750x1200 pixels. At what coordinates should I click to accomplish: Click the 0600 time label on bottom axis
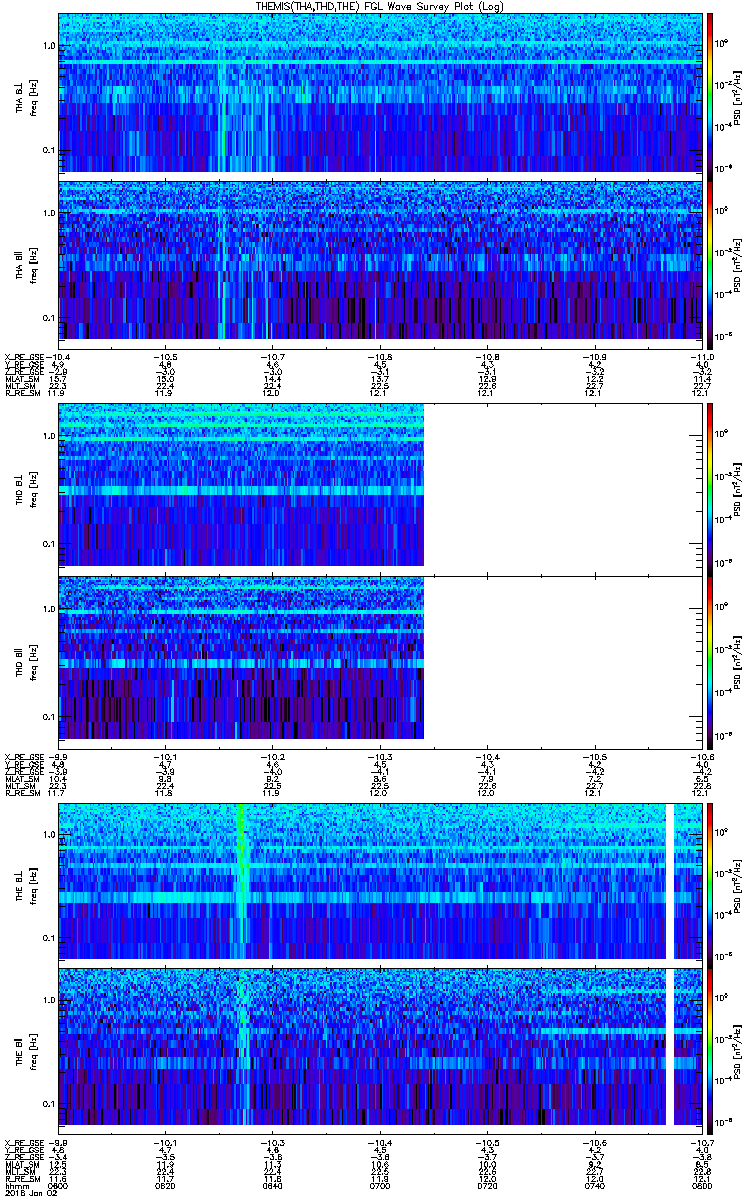point(57,1186)
